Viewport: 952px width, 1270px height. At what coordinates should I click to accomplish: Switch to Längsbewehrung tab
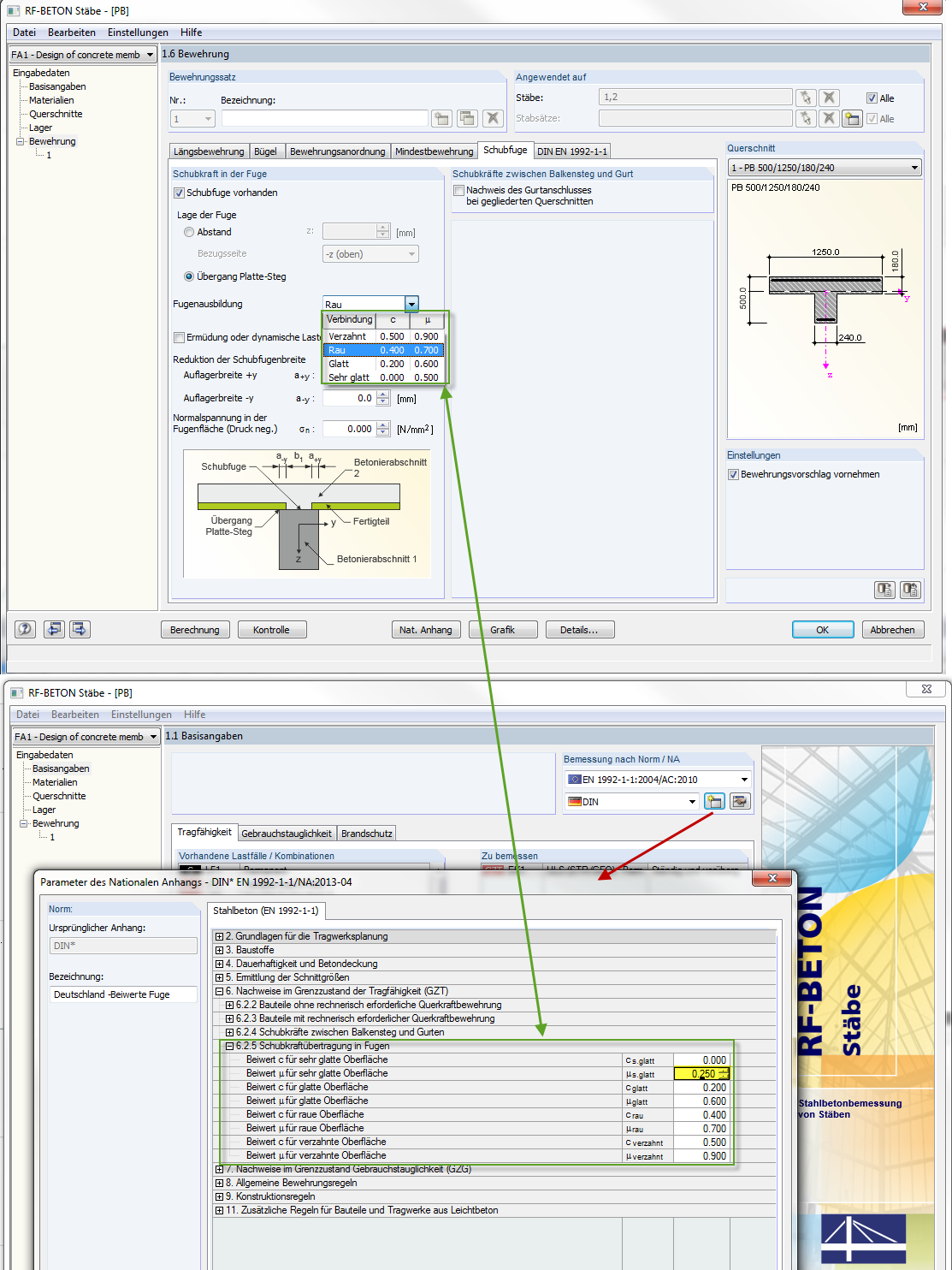click(x=209, y=151)
